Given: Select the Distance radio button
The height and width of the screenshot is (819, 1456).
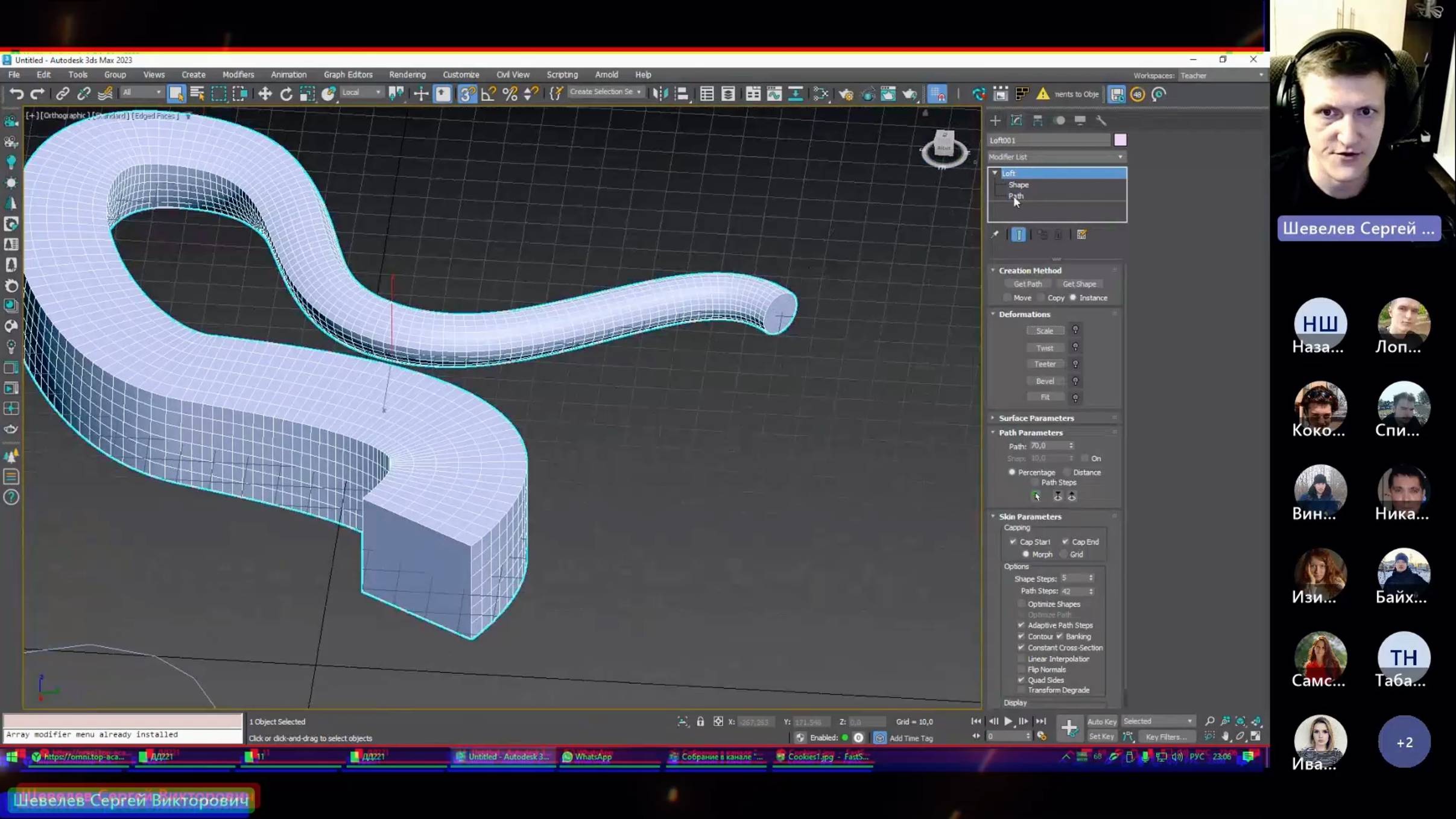Looking at the screenshot, I should (x=1067, y=472).
